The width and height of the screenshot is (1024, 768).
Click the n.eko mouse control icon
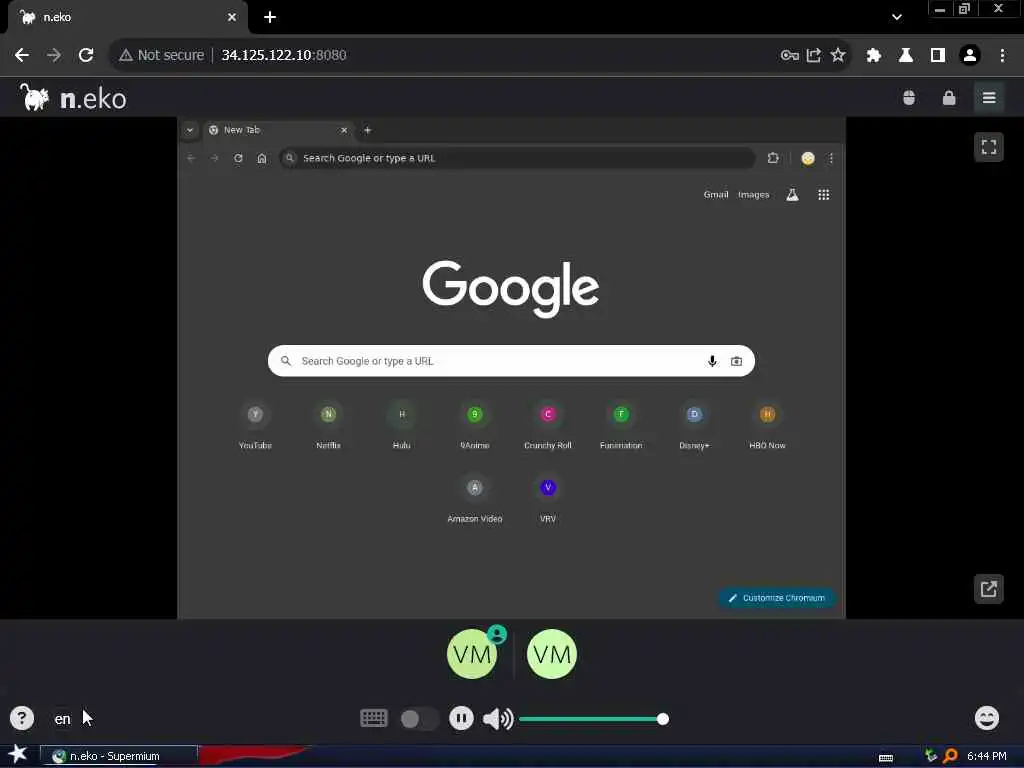908,98
